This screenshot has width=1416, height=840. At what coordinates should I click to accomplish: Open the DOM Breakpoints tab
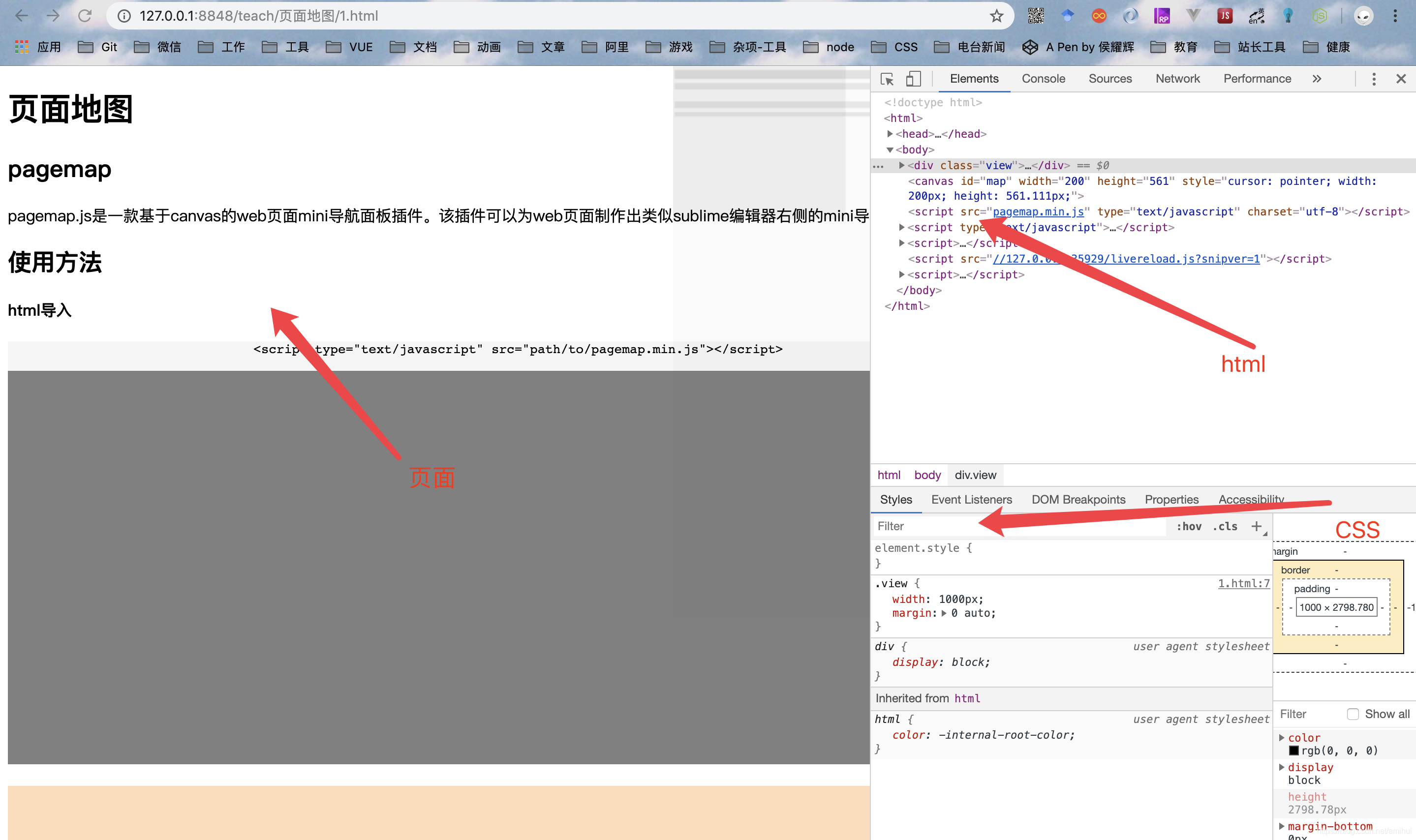1078,500
